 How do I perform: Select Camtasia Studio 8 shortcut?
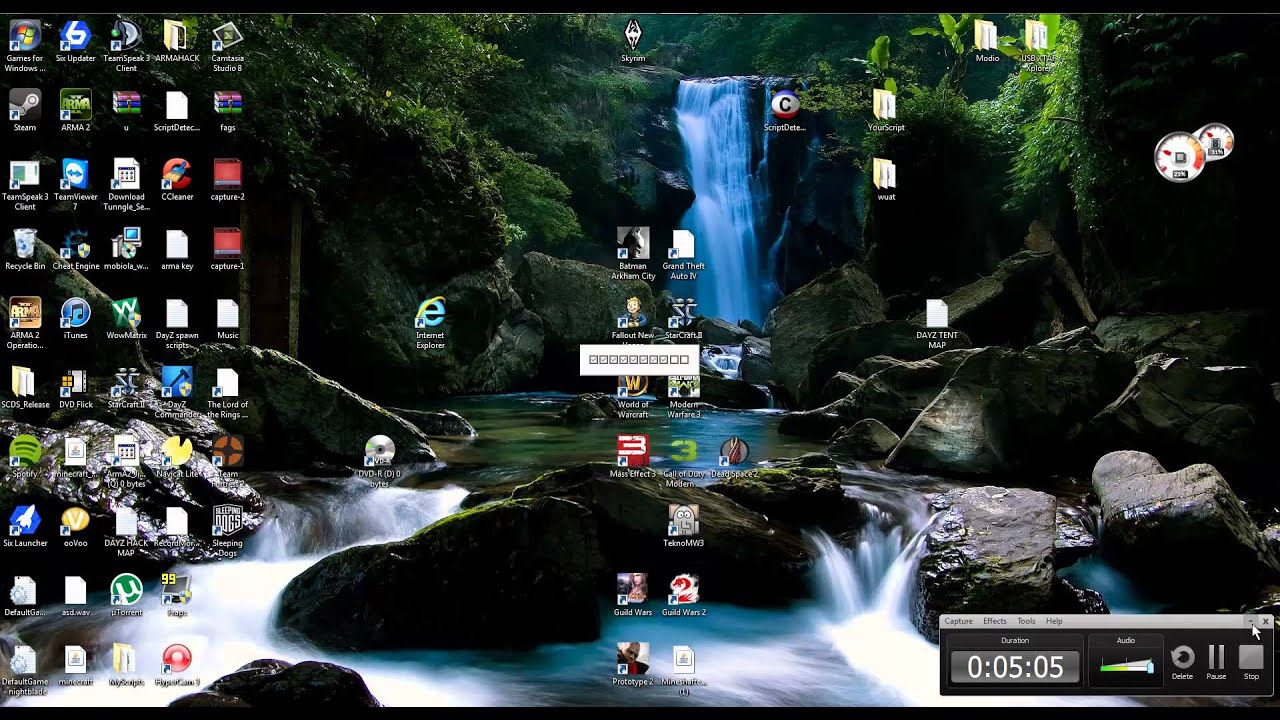227,46
